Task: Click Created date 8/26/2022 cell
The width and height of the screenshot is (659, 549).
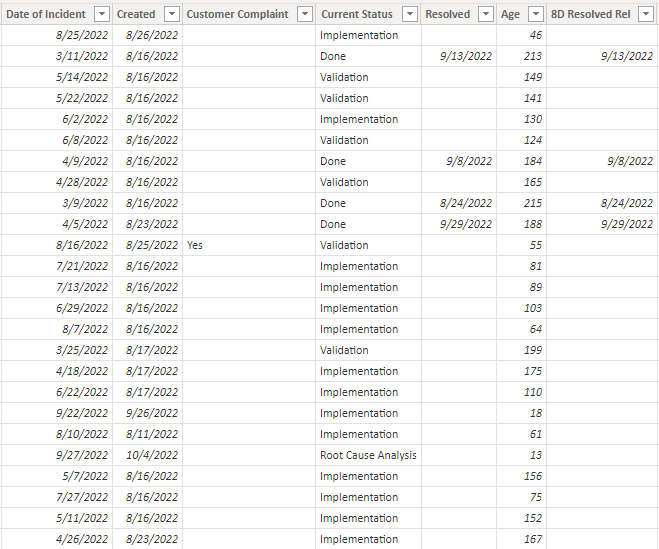Action: coord(148,35)
